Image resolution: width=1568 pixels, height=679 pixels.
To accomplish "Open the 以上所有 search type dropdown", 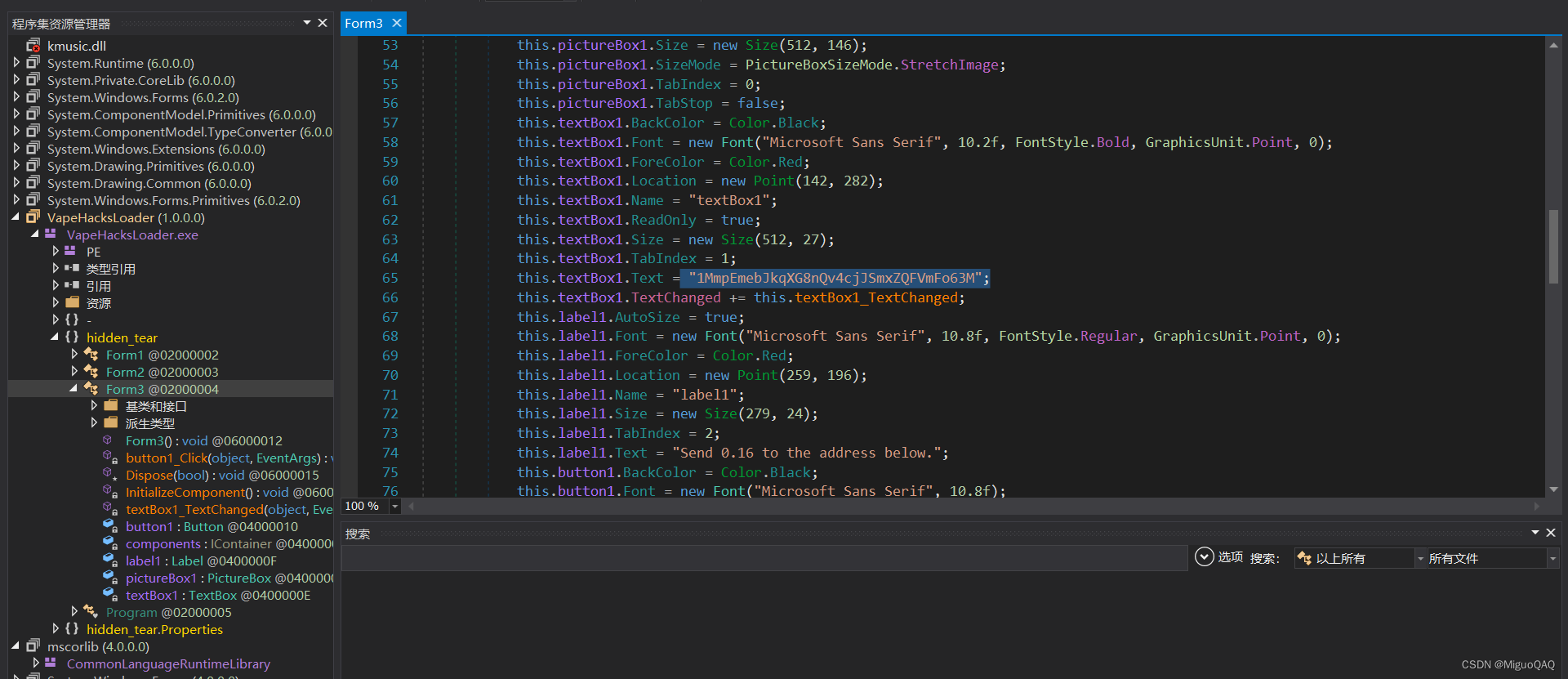I will [x=1420, y=558].
